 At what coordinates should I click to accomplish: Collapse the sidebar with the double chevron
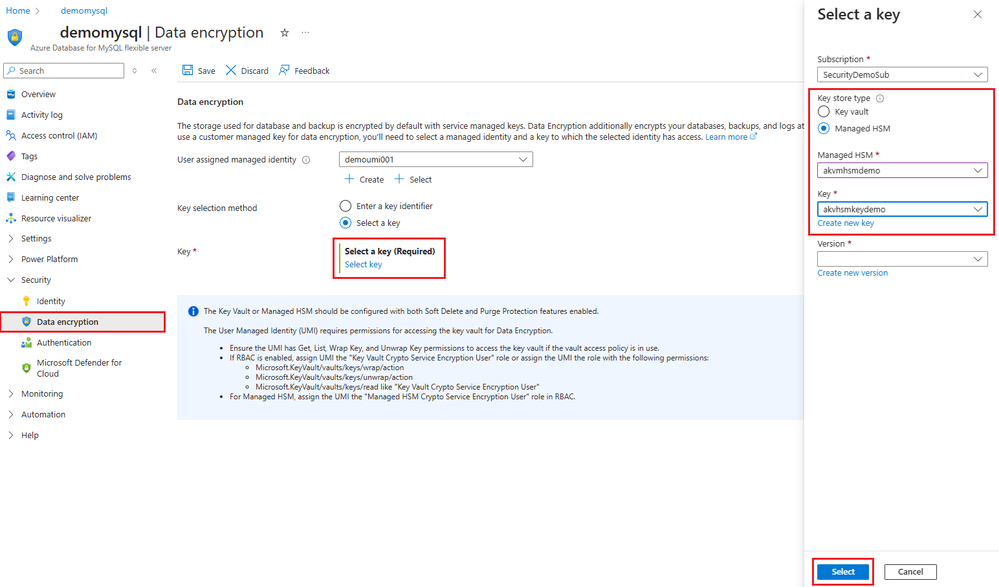[154, 71]
